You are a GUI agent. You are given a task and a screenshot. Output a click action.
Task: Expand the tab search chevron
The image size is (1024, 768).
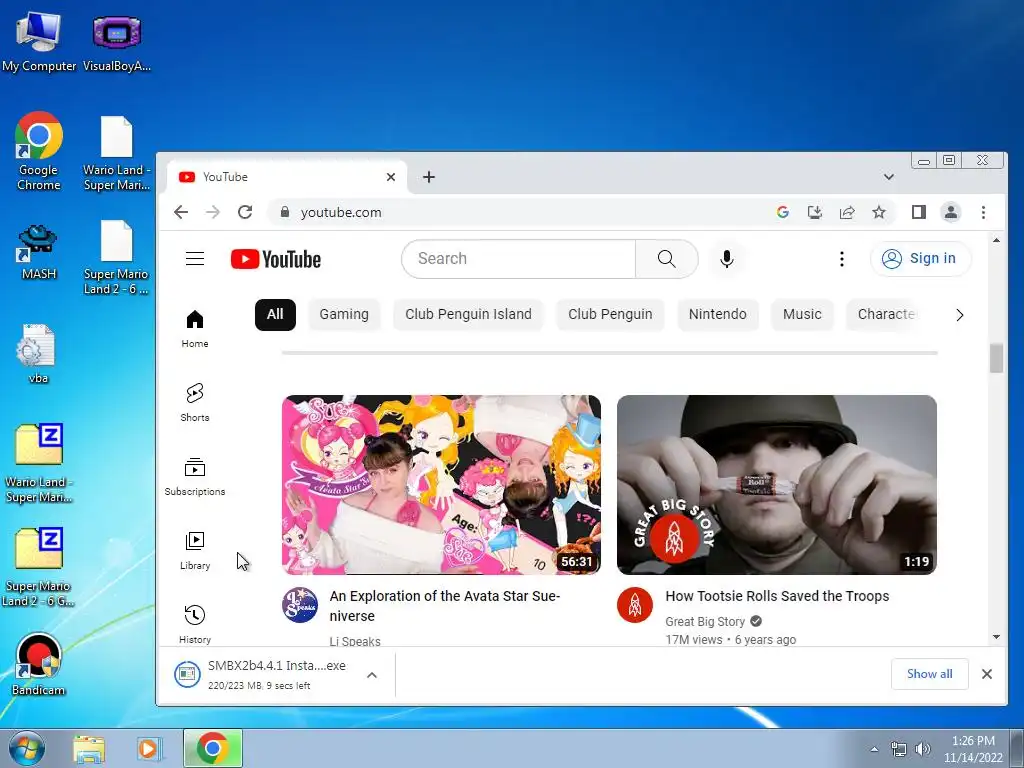(x=889, y=177)
